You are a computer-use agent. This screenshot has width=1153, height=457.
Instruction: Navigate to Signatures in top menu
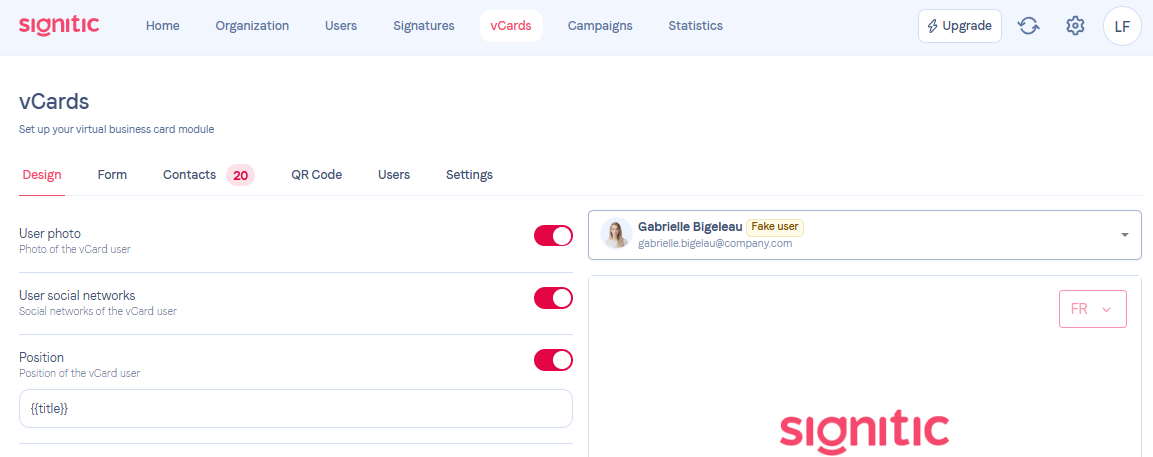tap(424, 26)
